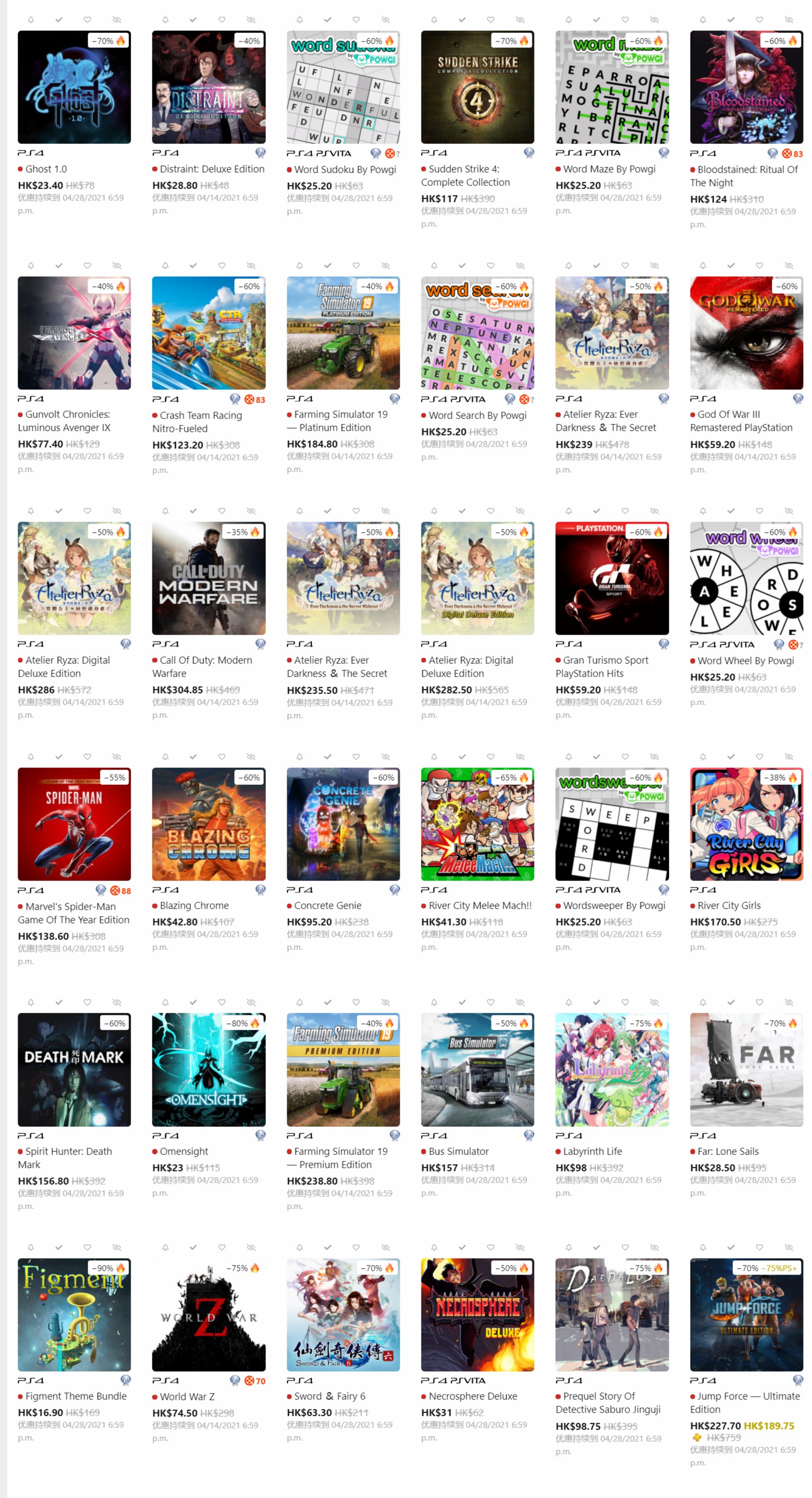Open the Jump Force Ultimate Edition cover thumbnail

[746, 1315]
